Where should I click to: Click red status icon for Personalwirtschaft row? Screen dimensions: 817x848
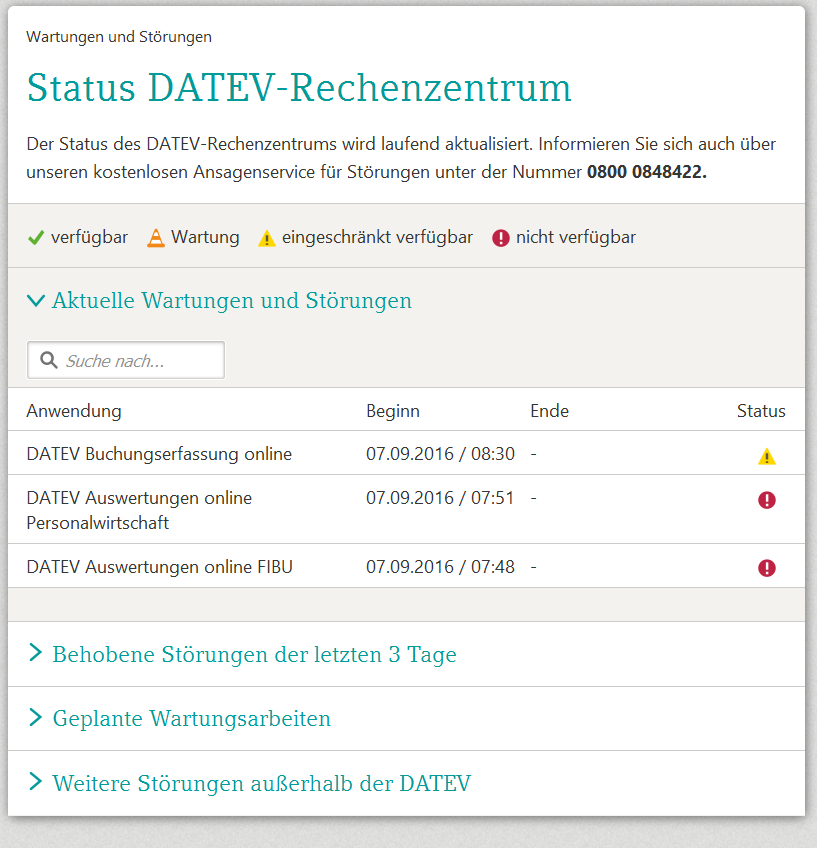(766, 500)
